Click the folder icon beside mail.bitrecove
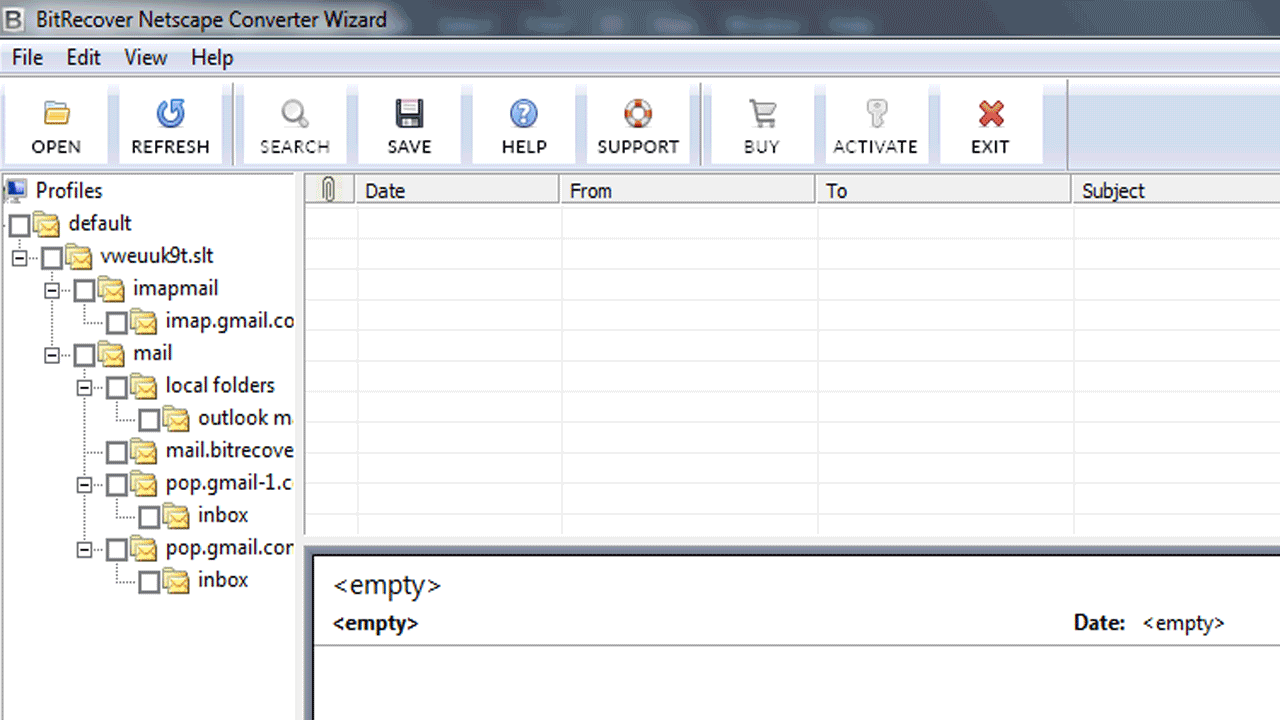Screen dimensions: 1280x720 144,451
